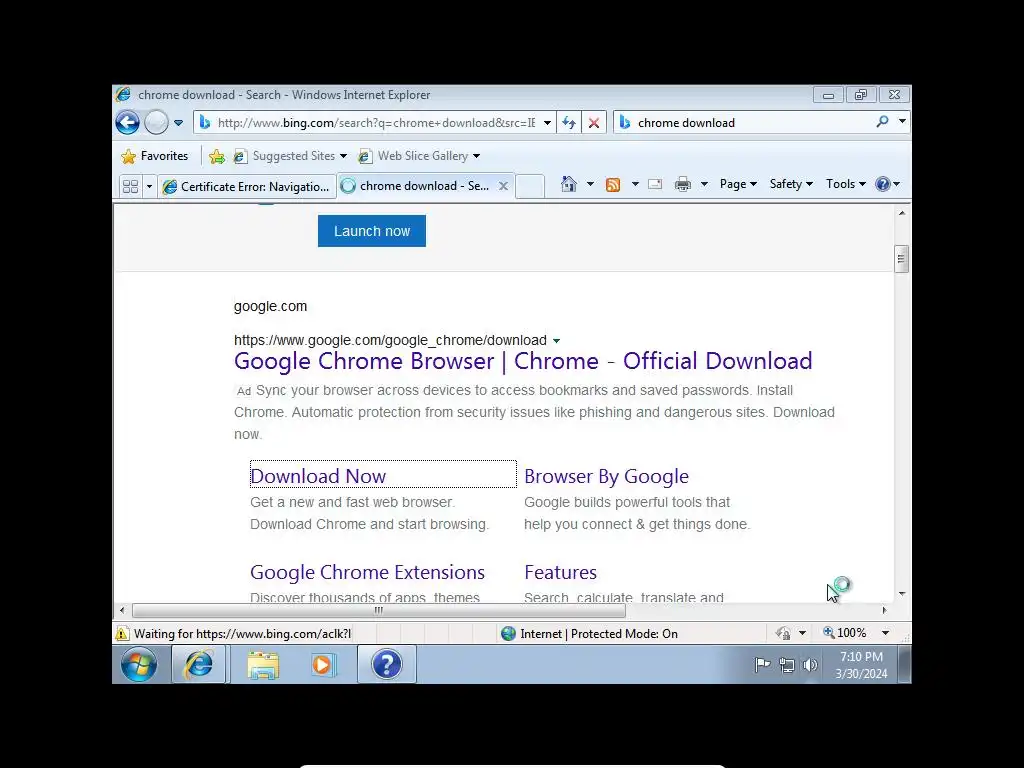Click the Launch now button

point(372,231)
